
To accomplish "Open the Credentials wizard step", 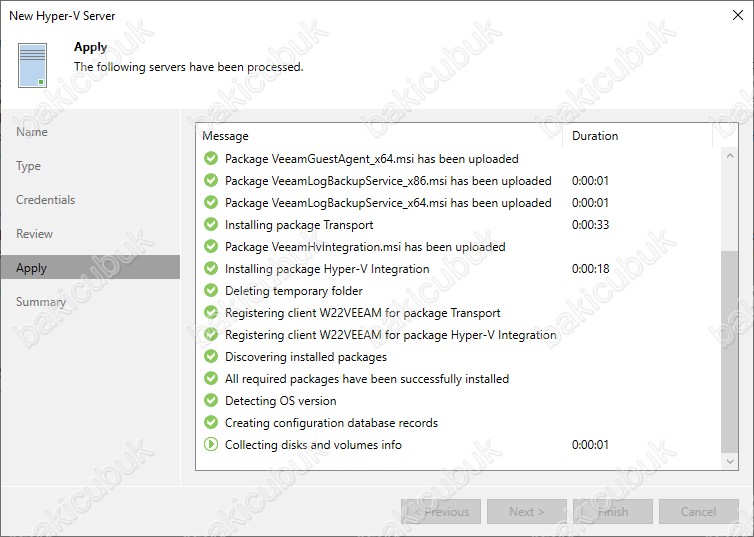I will (90, 200).
